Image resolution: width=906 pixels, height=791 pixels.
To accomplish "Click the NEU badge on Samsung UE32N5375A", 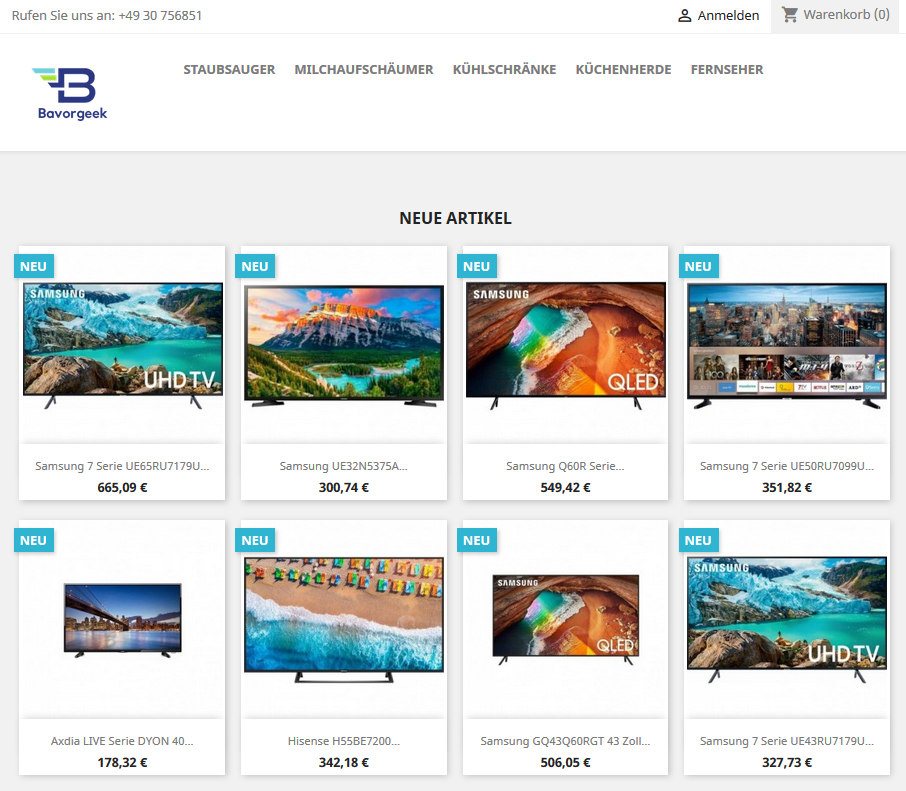I will tap(255, 266).
